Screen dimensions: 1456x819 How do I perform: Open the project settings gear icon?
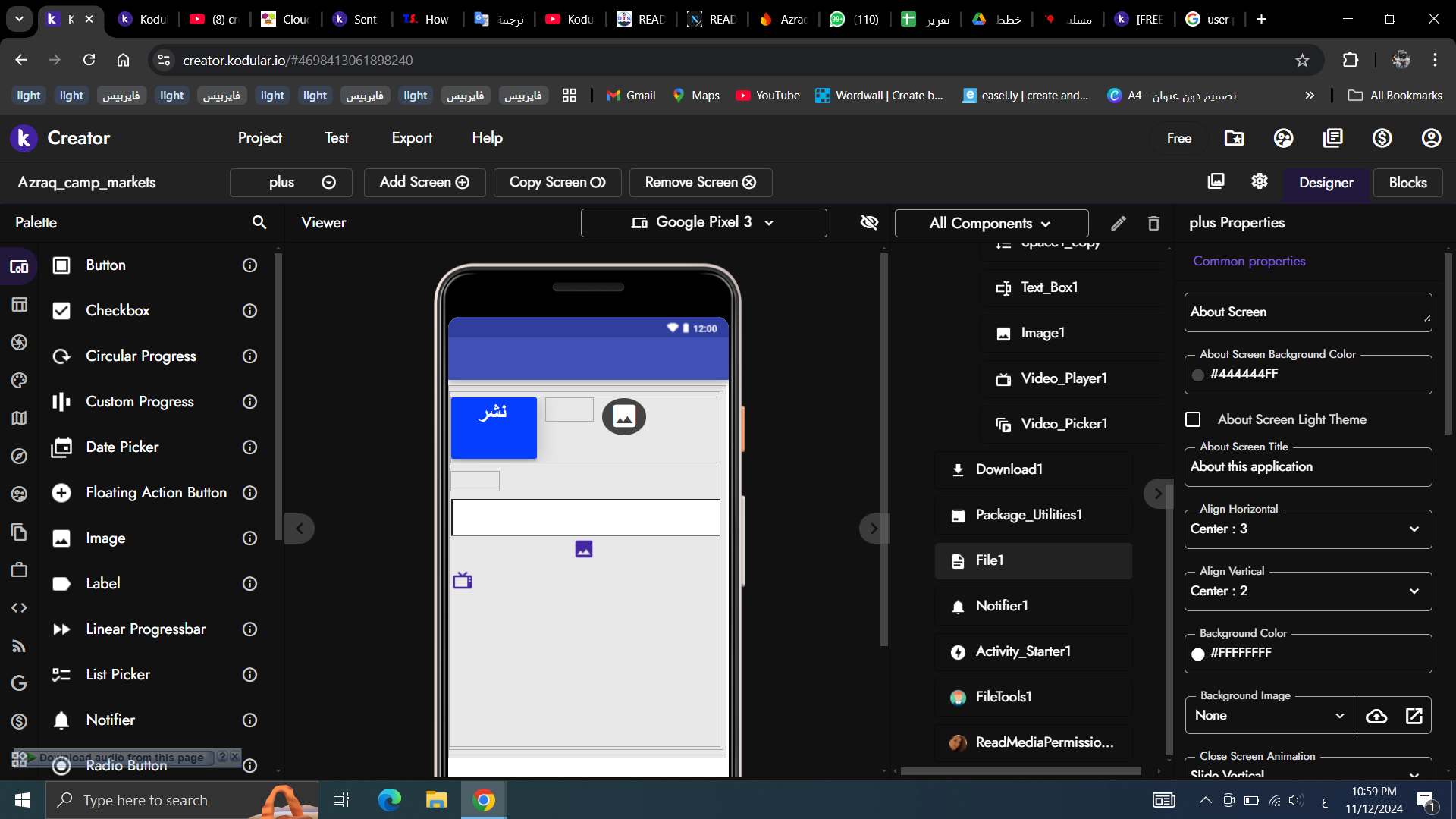click(x=1260, y=181)
